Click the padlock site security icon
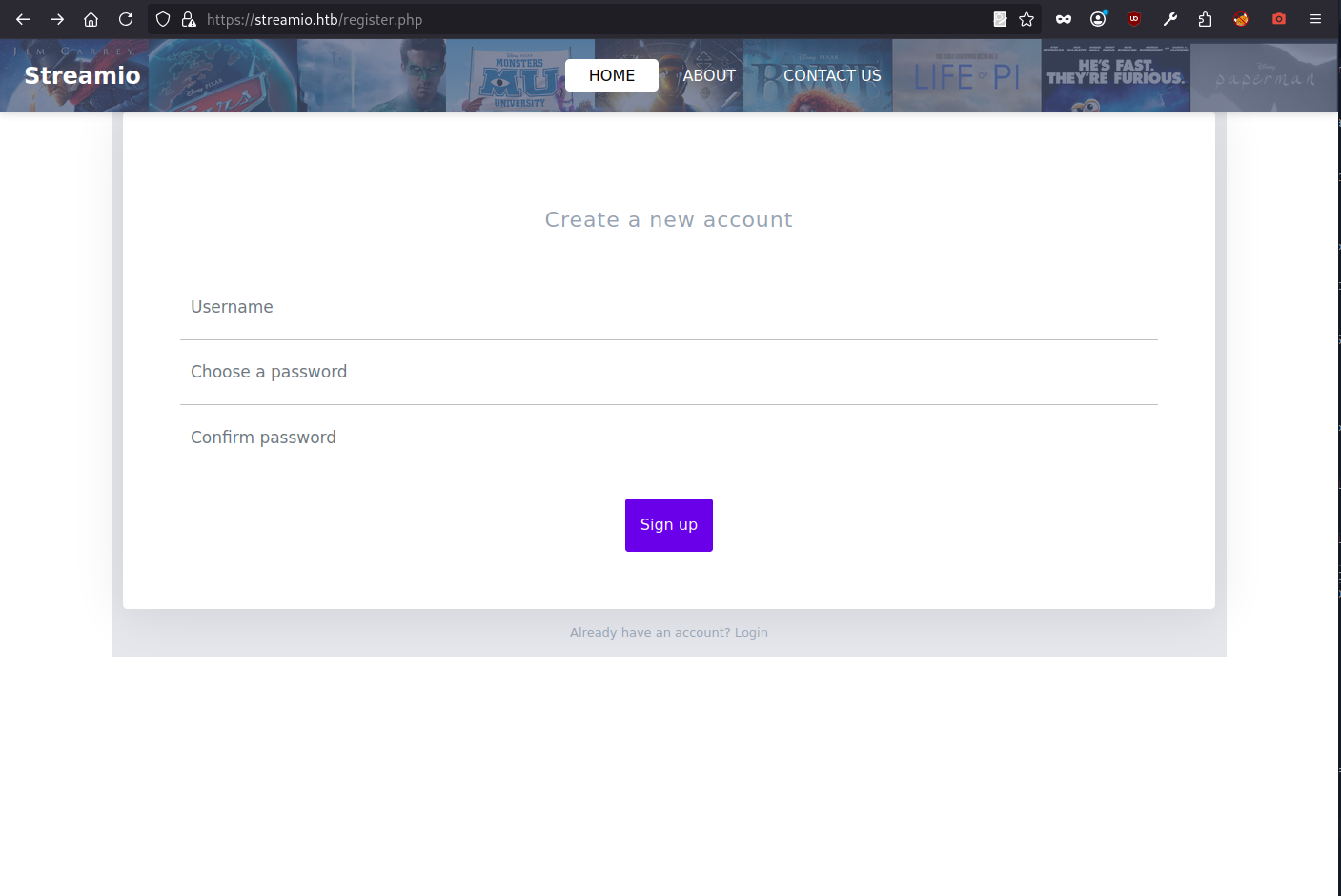Image resolution: width=1341 pixels, height=896 pixels. 189,19
